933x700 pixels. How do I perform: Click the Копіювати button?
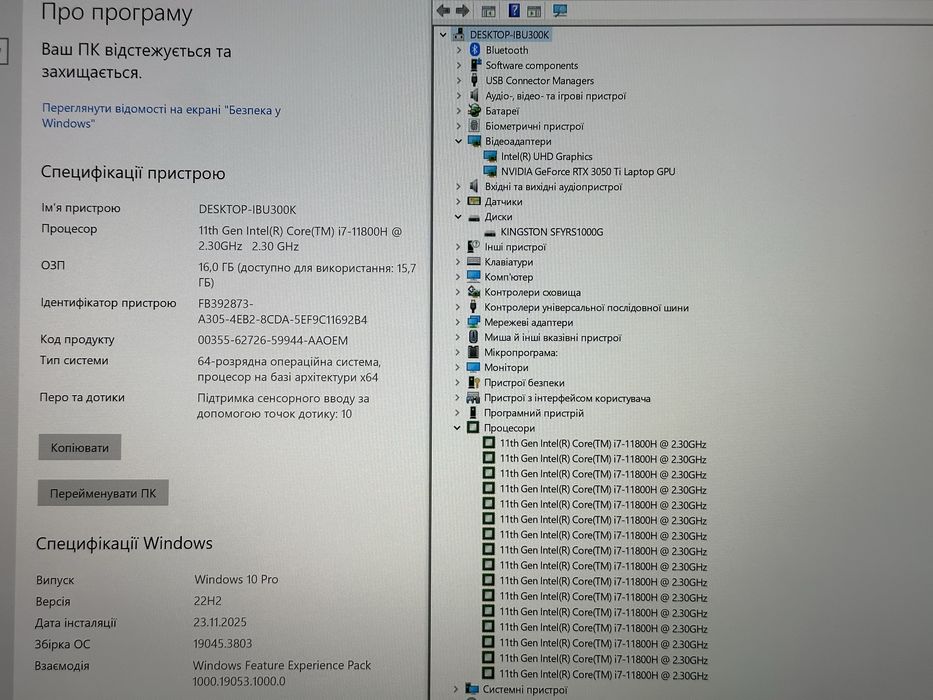(80, 447)
